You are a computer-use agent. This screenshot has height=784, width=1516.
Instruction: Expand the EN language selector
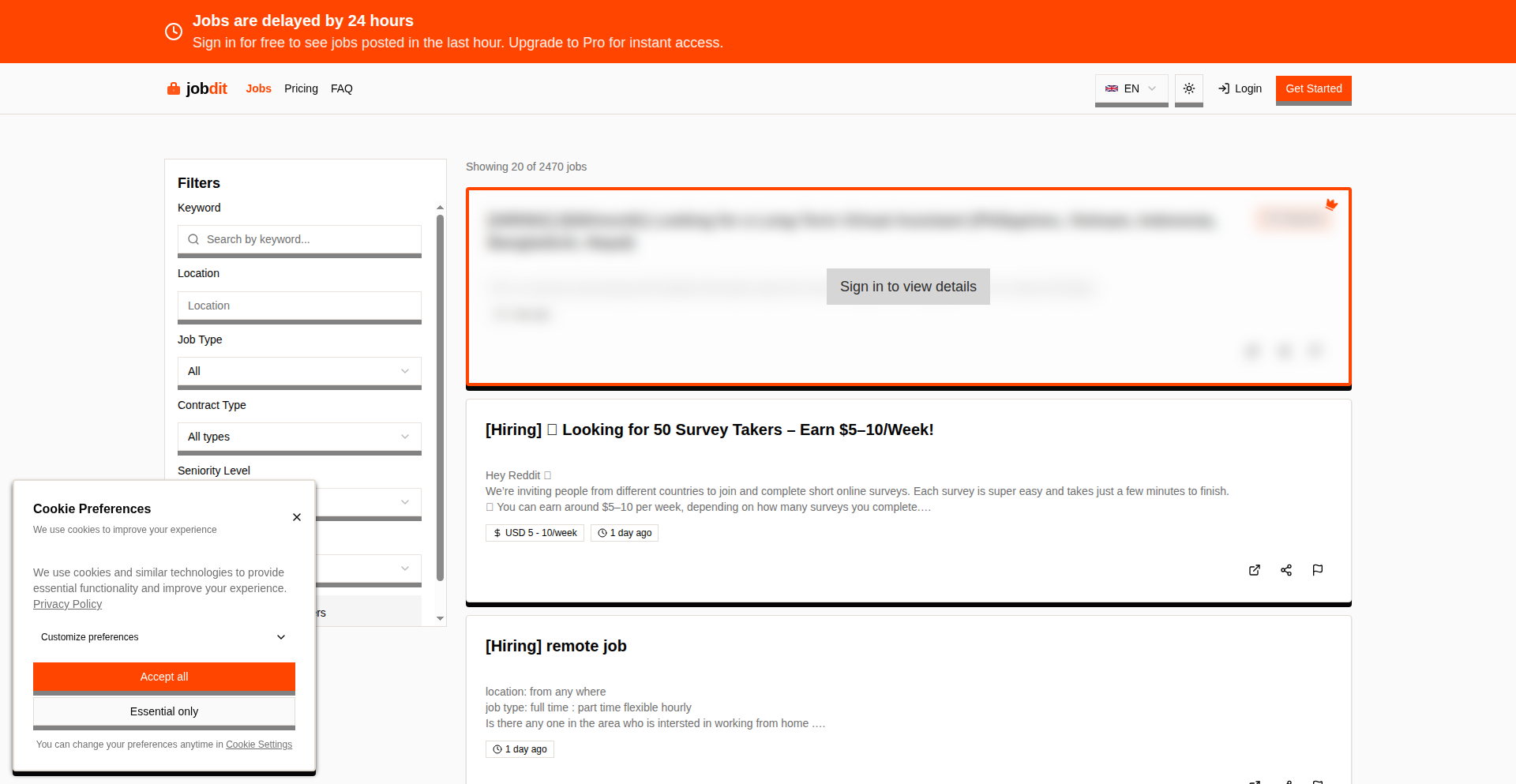coord(1131,88)
